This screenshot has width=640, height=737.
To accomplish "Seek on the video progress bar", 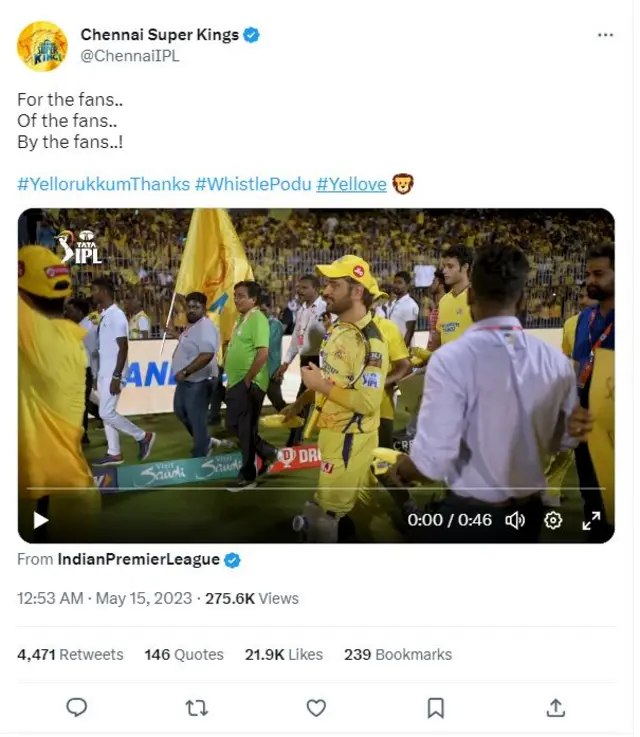I will click(x=316, y=489).
